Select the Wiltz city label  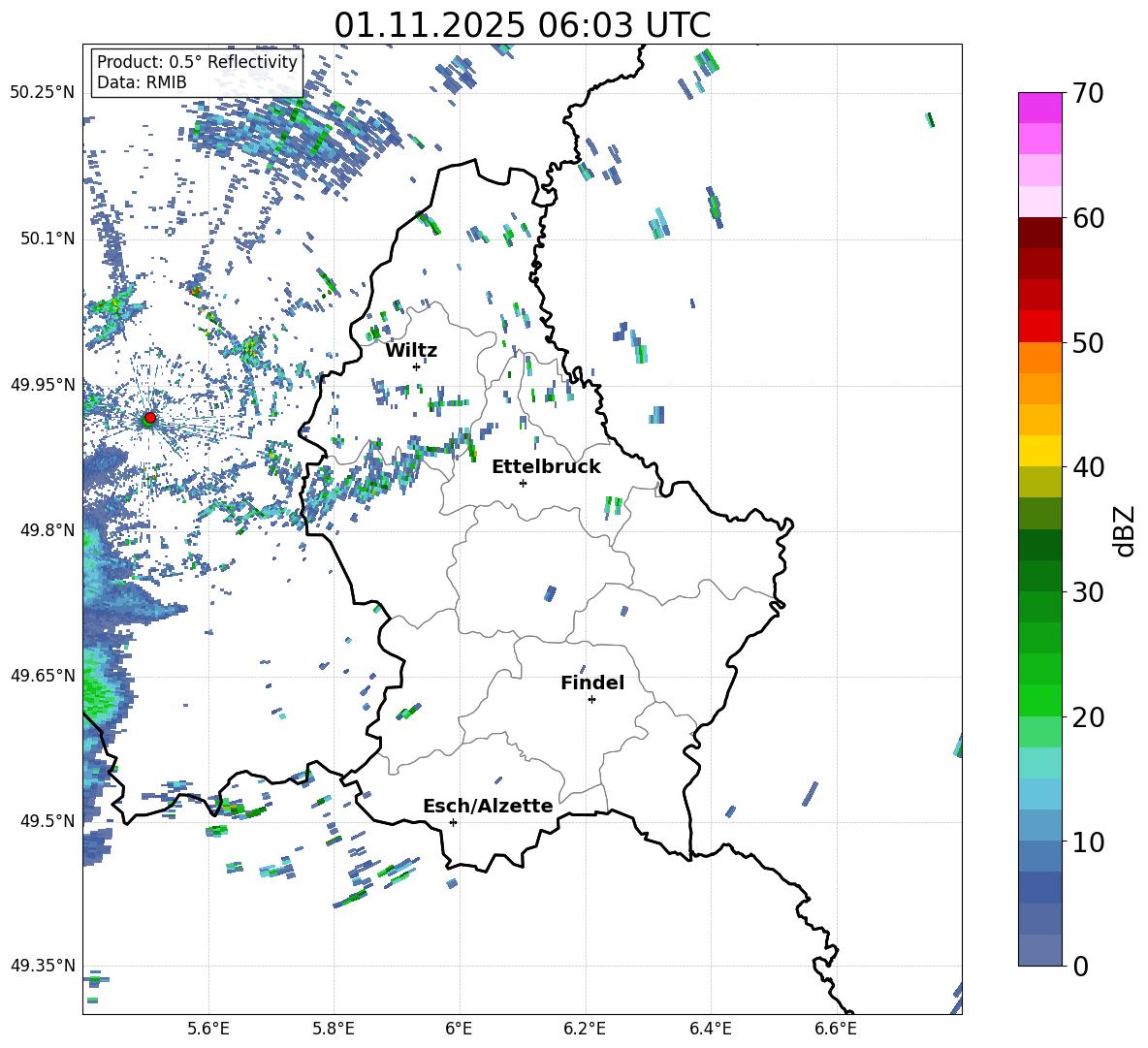(411, 351)
